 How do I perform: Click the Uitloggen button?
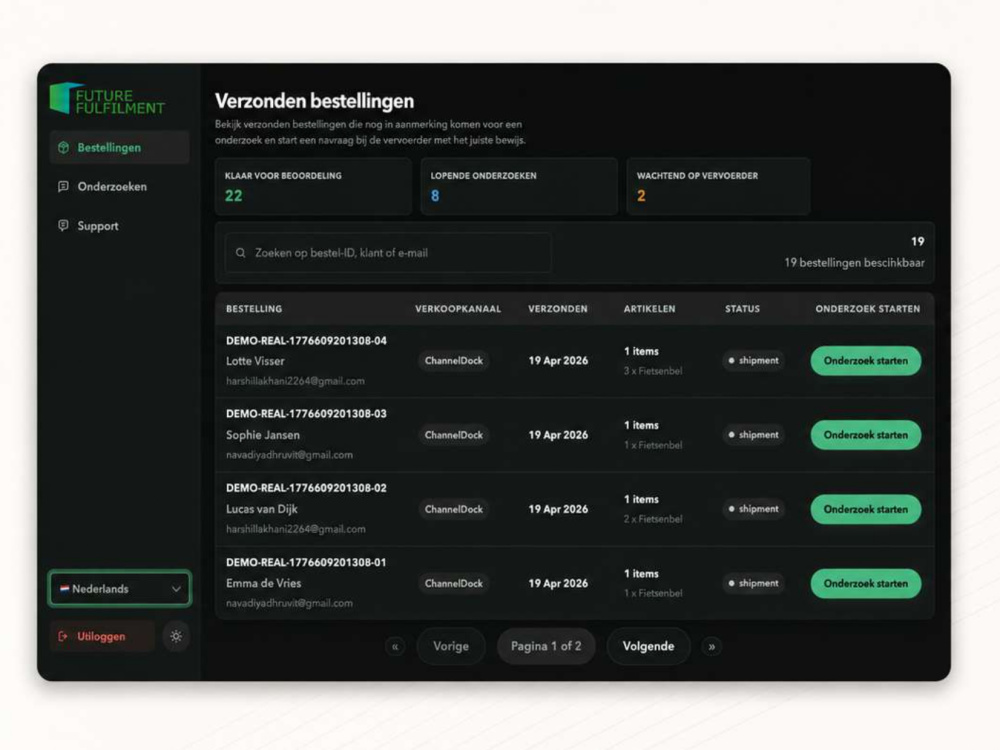coord(101,636)
